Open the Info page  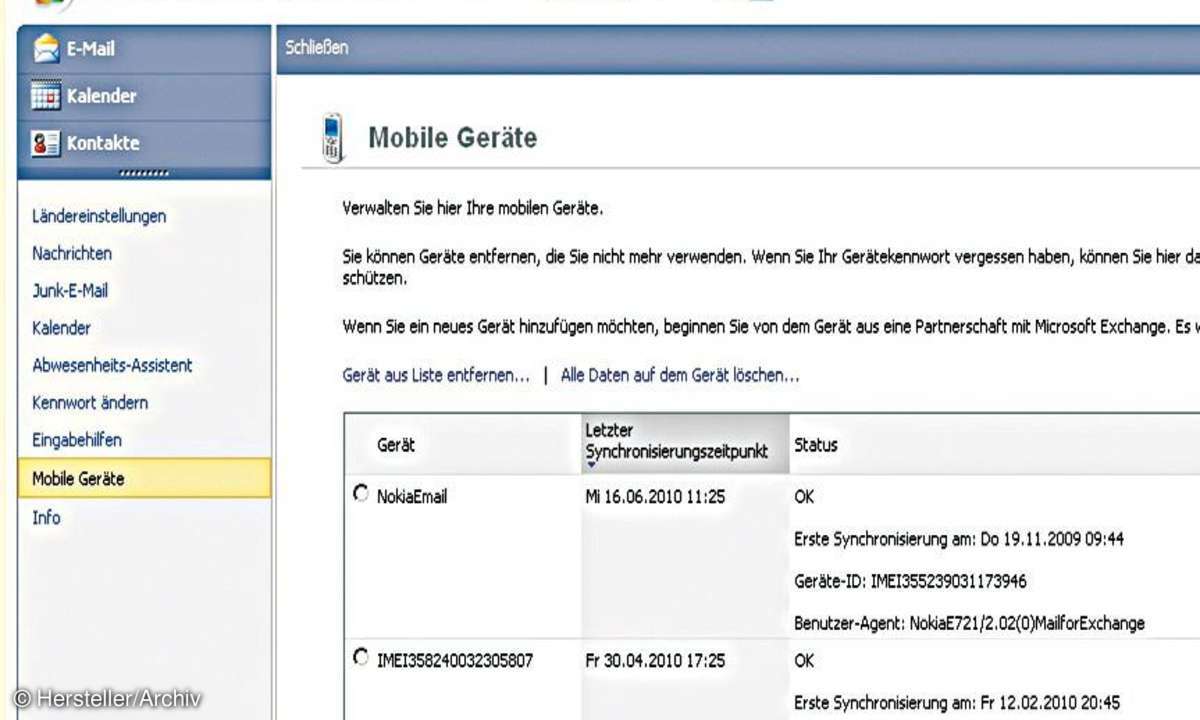pos(46,517)
